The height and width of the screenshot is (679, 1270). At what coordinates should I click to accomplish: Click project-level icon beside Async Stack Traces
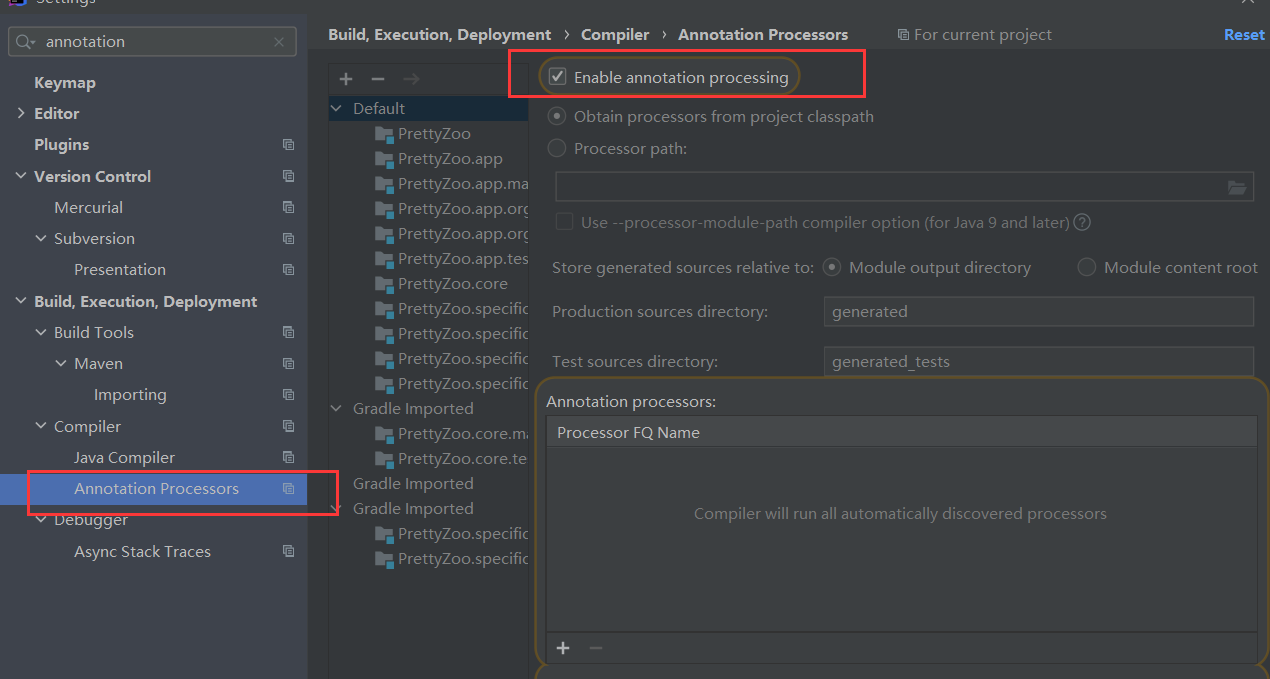(x=288, y=551)
